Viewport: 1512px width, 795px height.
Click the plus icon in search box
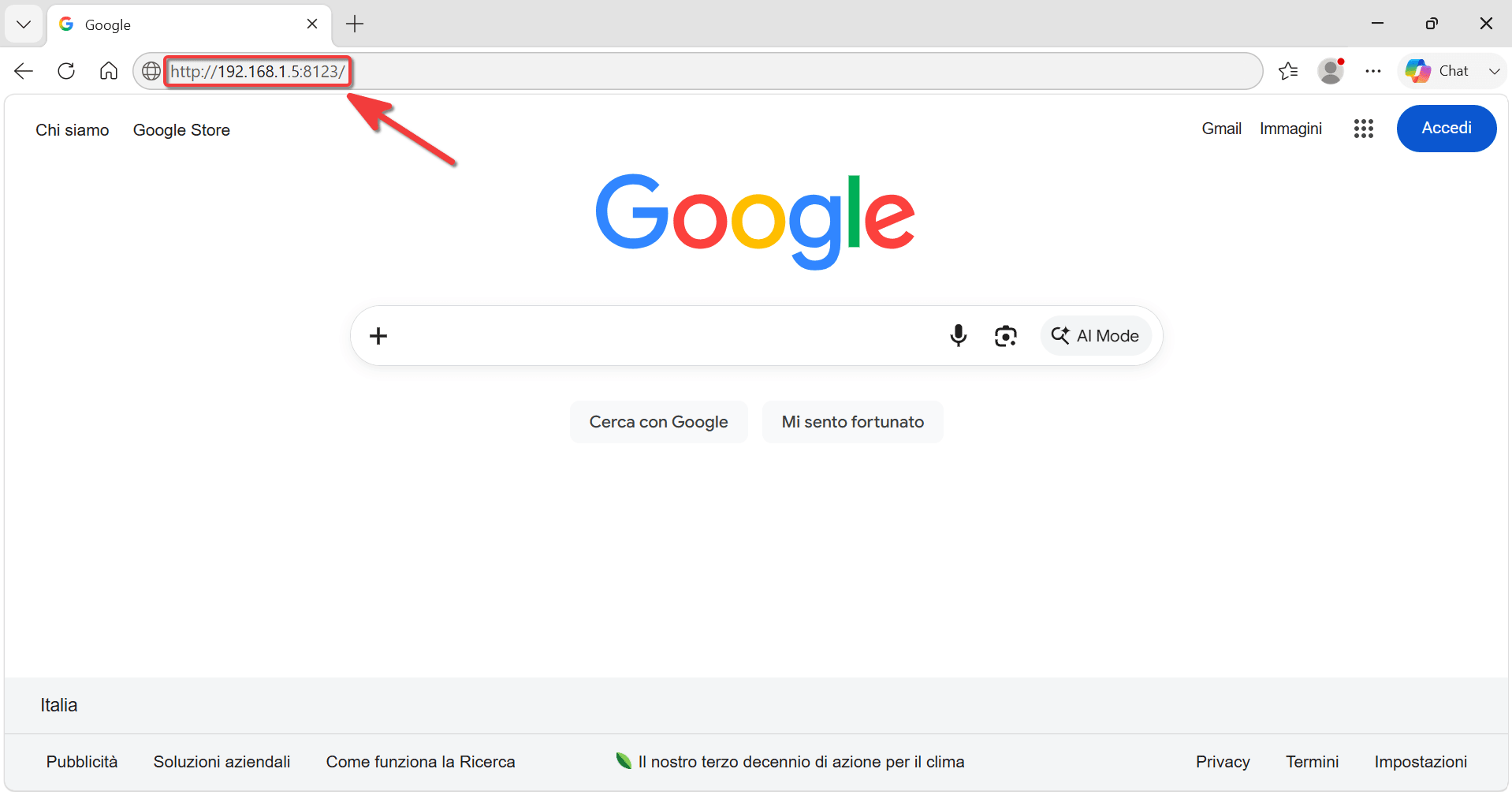[x=378, y=336]
